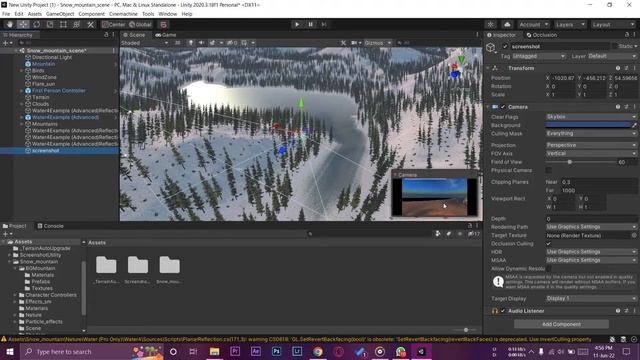Click the green Y axis on orientation gizmo
Screen dimensions: 640x360
pos(462,60)
